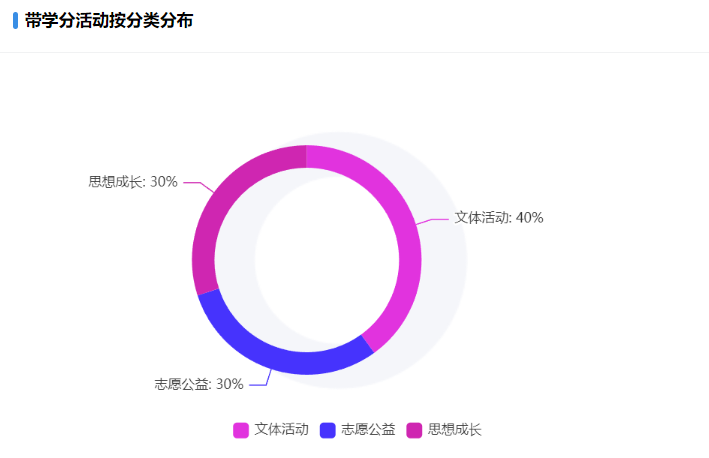Image resolution: width=709 pixels, height=458 pixels.
Task: Click the 志愿公益: 30% data label
Action: [199, 384]
